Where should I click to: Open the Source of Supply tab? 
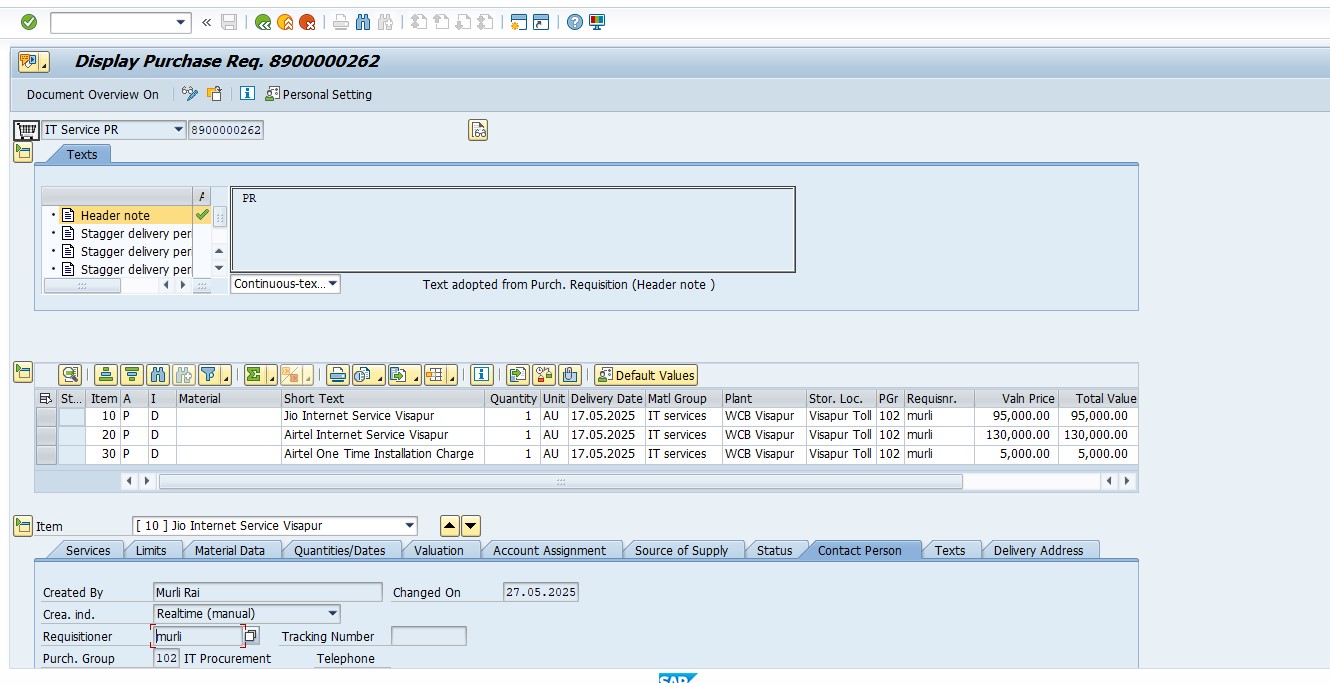point(681,550)
